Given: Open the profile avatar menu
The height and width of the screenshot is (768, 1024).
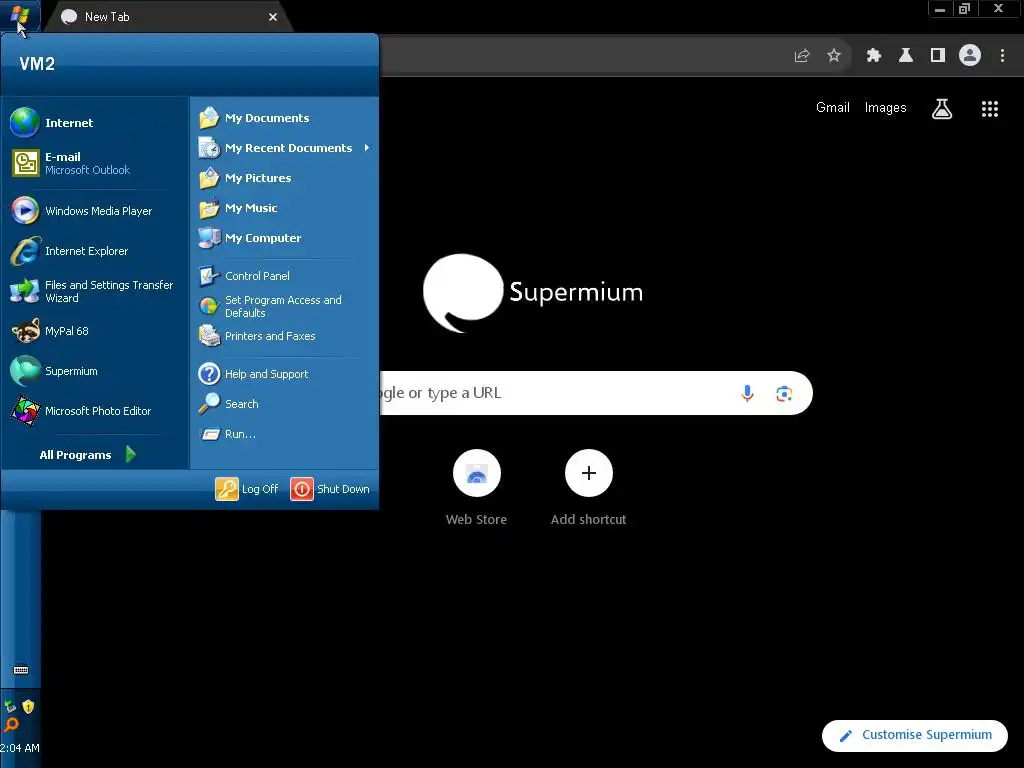Looking at the screenshot, I should click(x=970, y=56).
